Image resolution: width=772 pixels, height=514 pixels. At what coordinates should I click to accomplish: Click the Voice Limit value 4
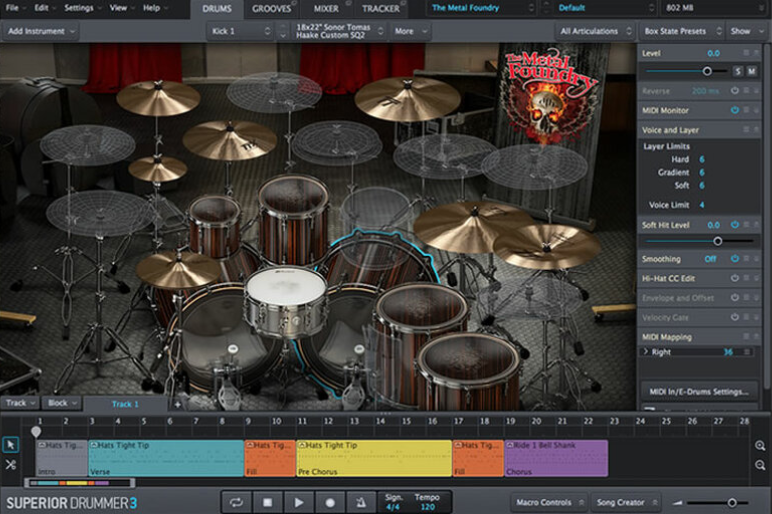[702, 205]
